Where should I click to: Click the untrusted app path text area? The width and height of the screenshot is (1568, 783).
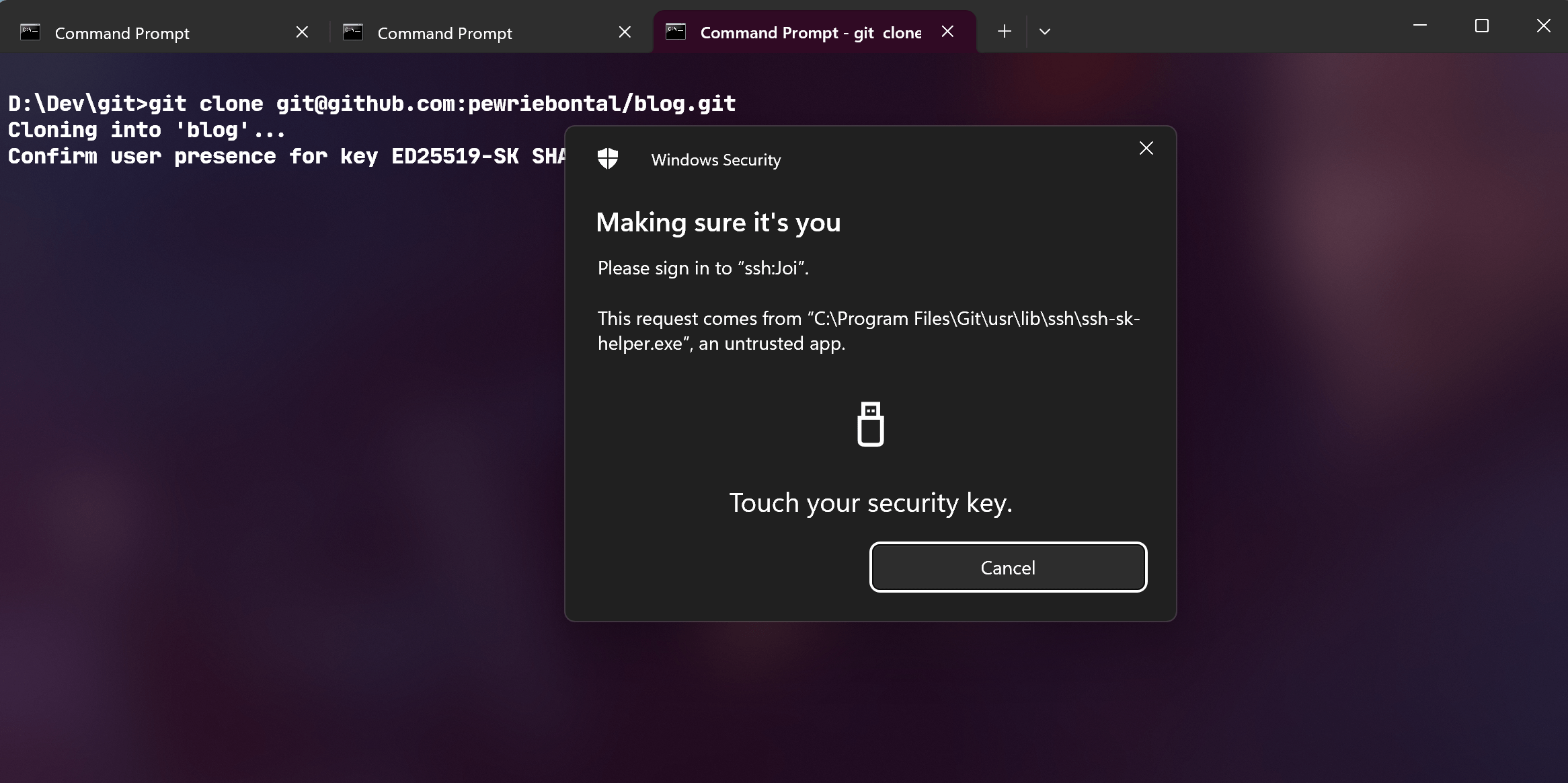[868, 330]
